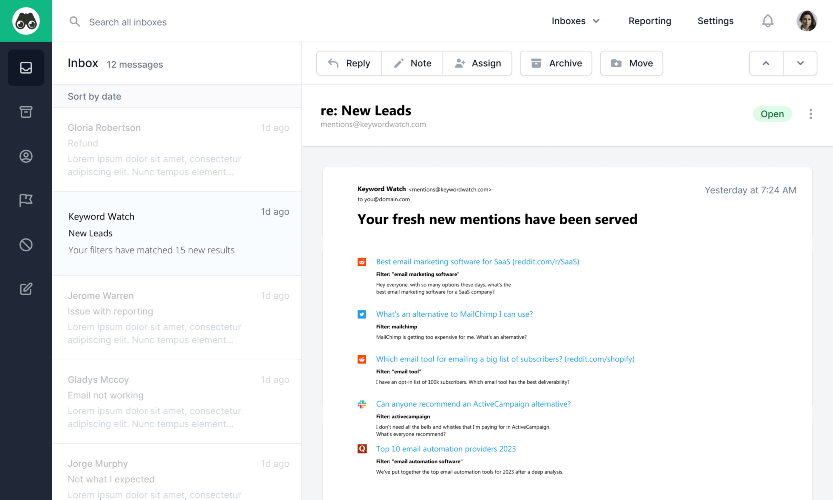The height and width of the screenshot is (500, 833).
Task: Click the Reddit icon beside SaaS mention
Action: pyautogui.click(x=362, y=262)
